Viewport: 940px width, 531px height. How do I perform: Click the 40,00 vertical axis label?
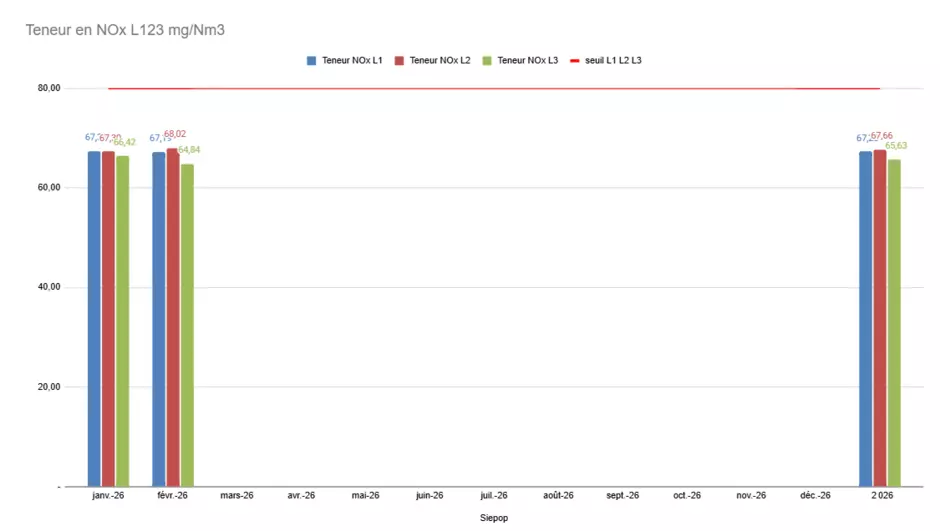(49, 287)
